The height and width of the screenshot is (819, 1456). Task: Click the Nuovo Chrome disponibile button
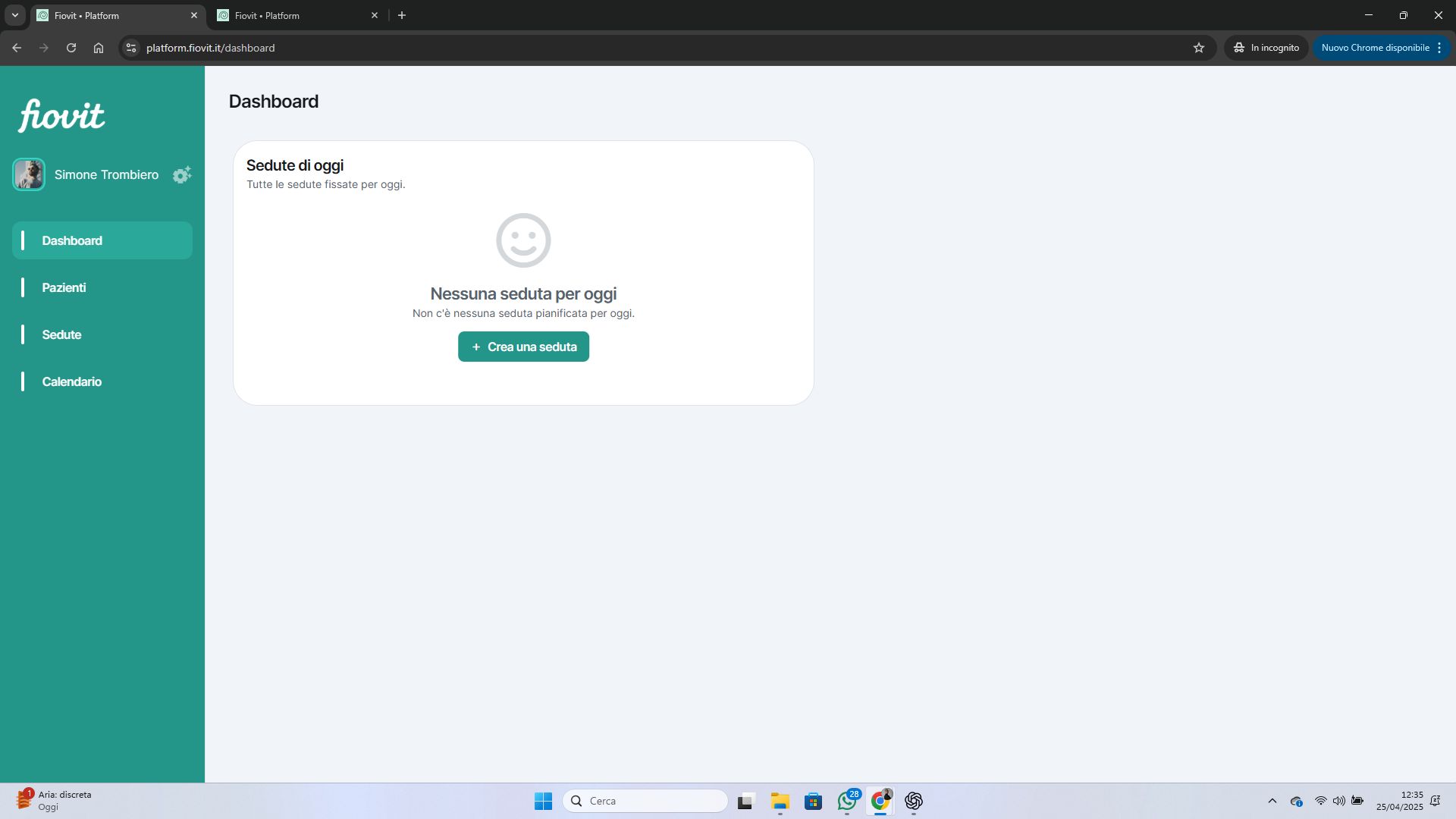coord(1374,48)
